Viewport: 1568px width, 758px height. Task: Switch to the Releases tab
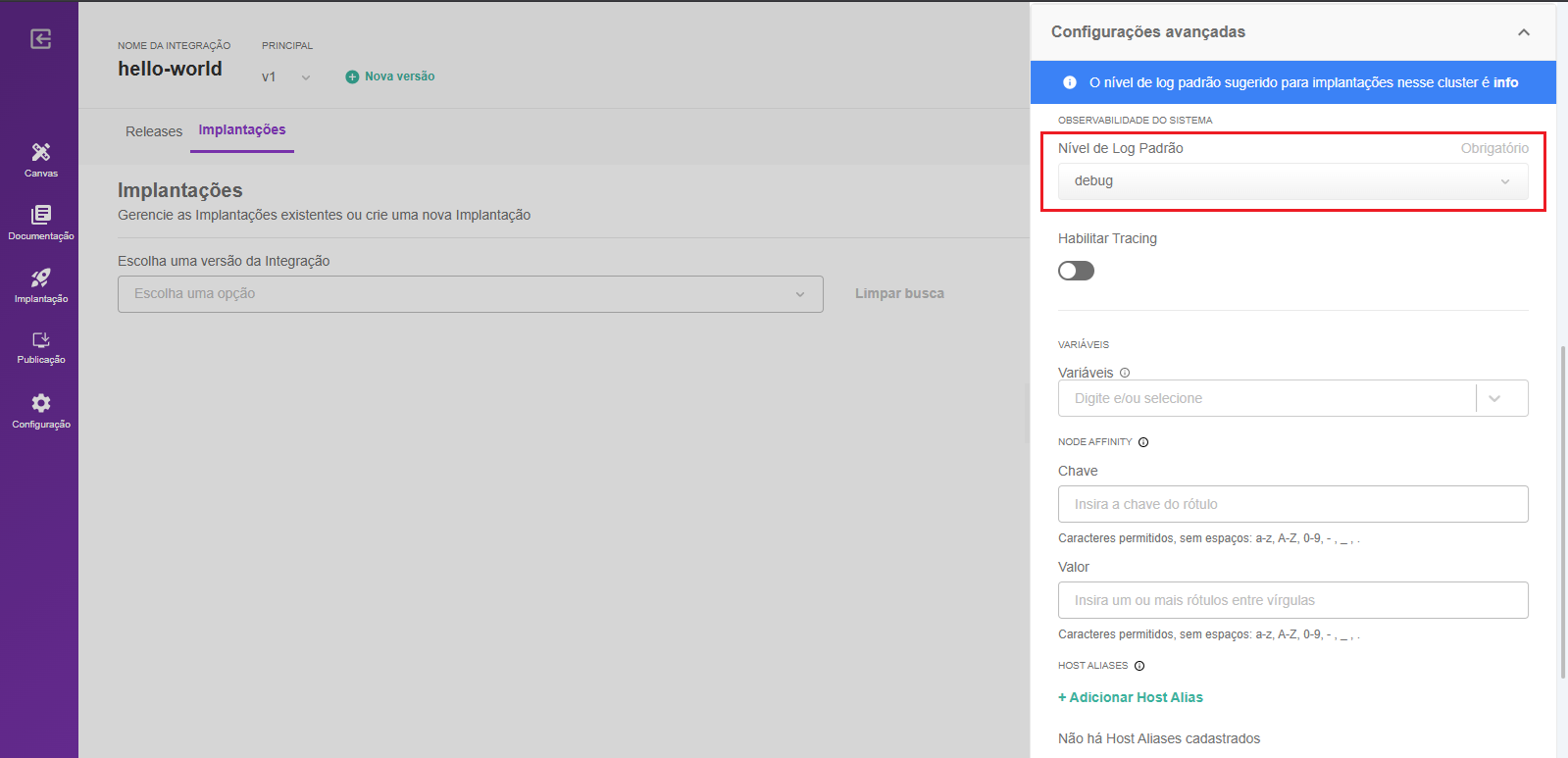tap(154, 131)
